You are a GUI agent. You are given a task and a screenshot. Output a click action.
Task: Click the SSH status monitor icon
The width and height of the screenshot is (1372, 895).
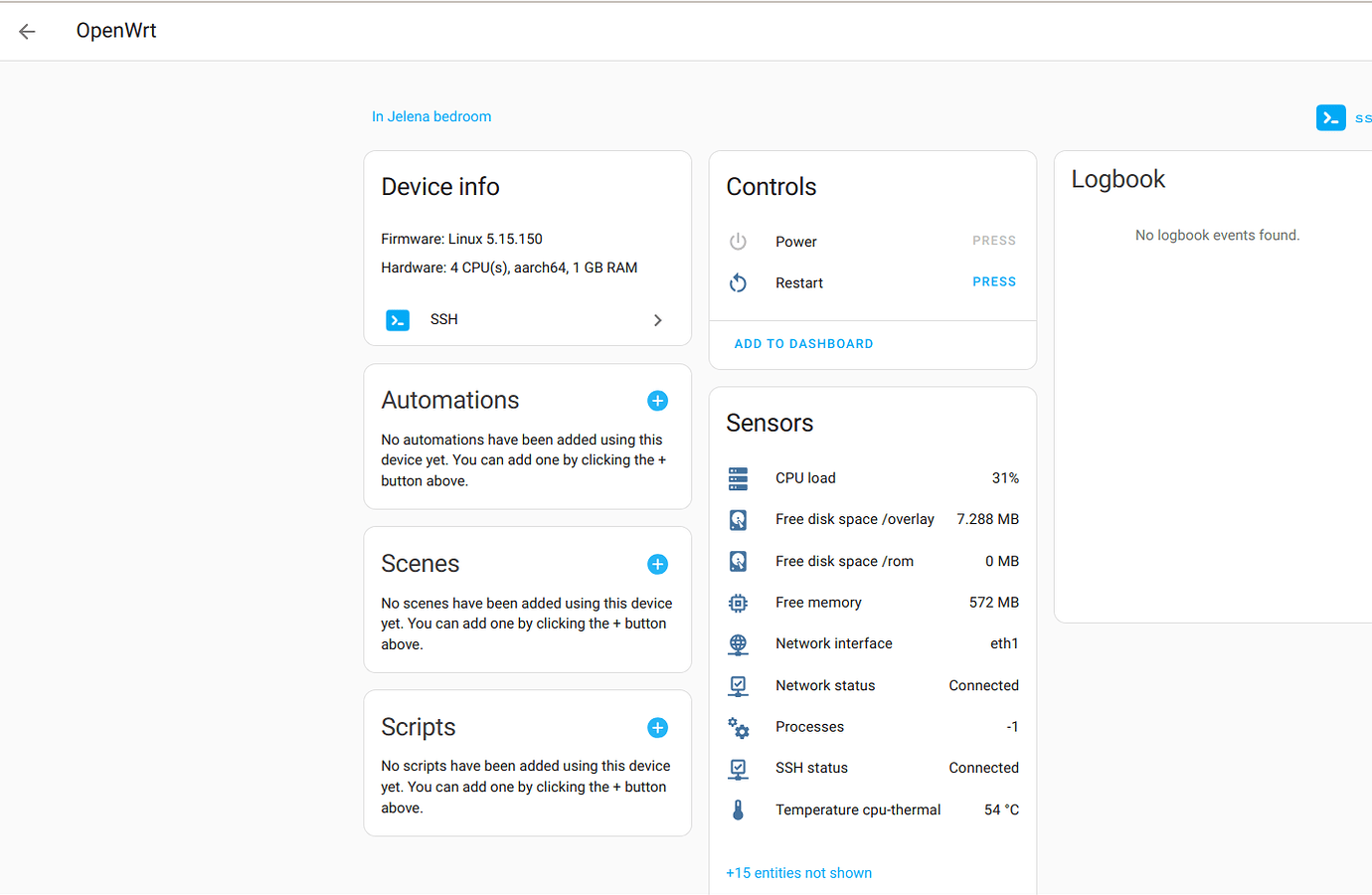pos(738,768)
